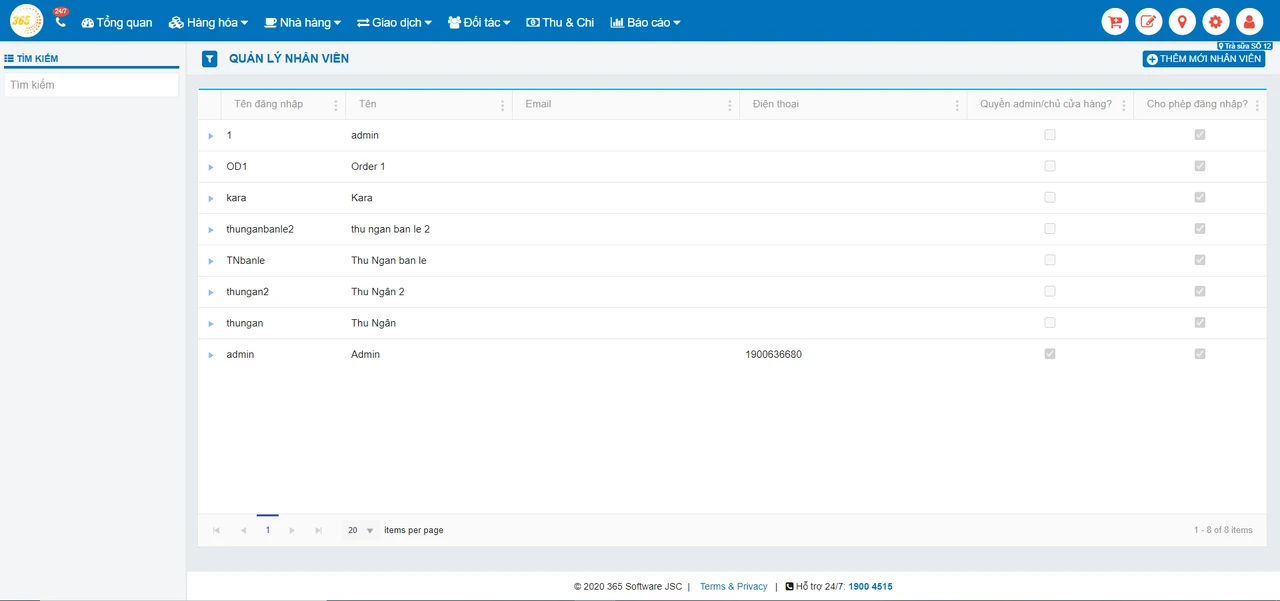Click the filter icon beside Quản lý nhân viên
This screenshot has width=1280, height=601.
209,59
